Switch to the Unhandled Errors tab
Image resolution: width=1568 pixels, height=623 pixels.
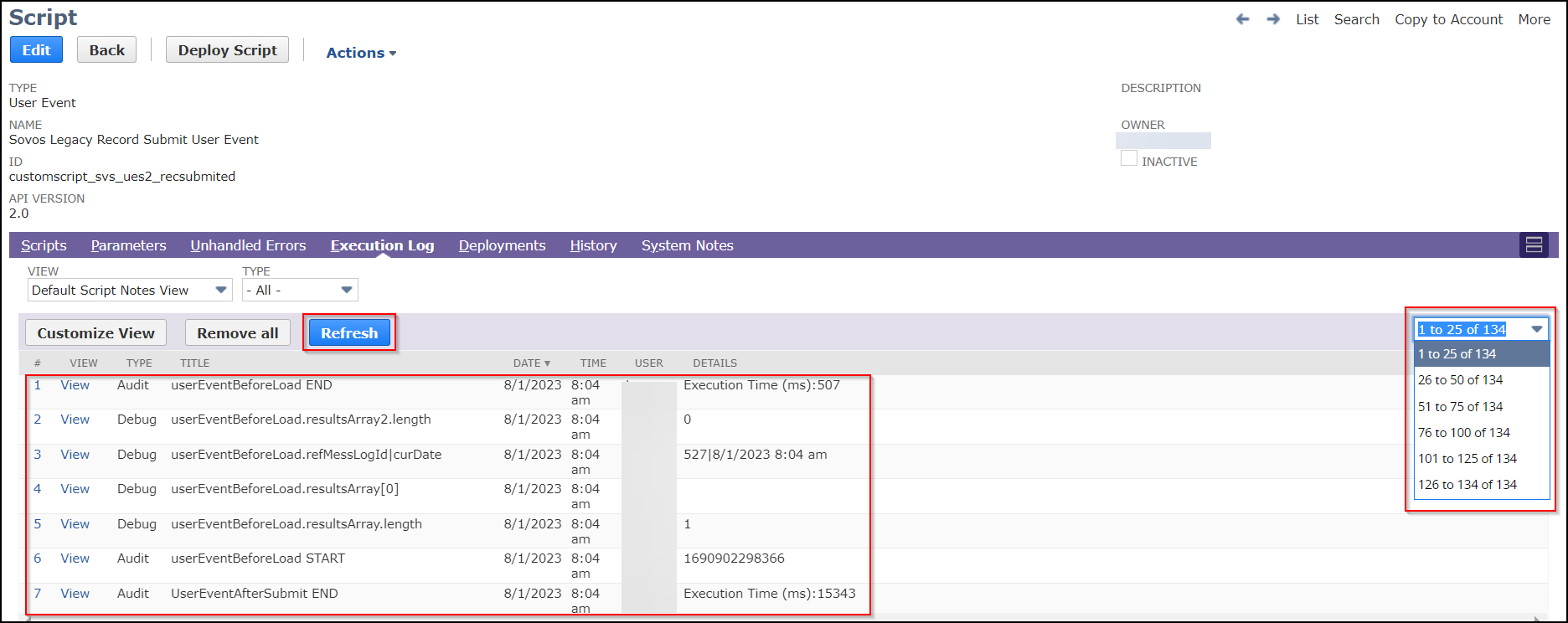[x=248, y=245]
